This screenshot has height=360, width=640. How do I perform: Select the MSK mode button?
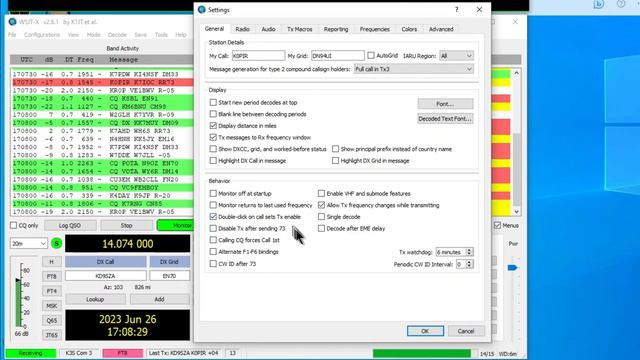[x=51, y=306]
